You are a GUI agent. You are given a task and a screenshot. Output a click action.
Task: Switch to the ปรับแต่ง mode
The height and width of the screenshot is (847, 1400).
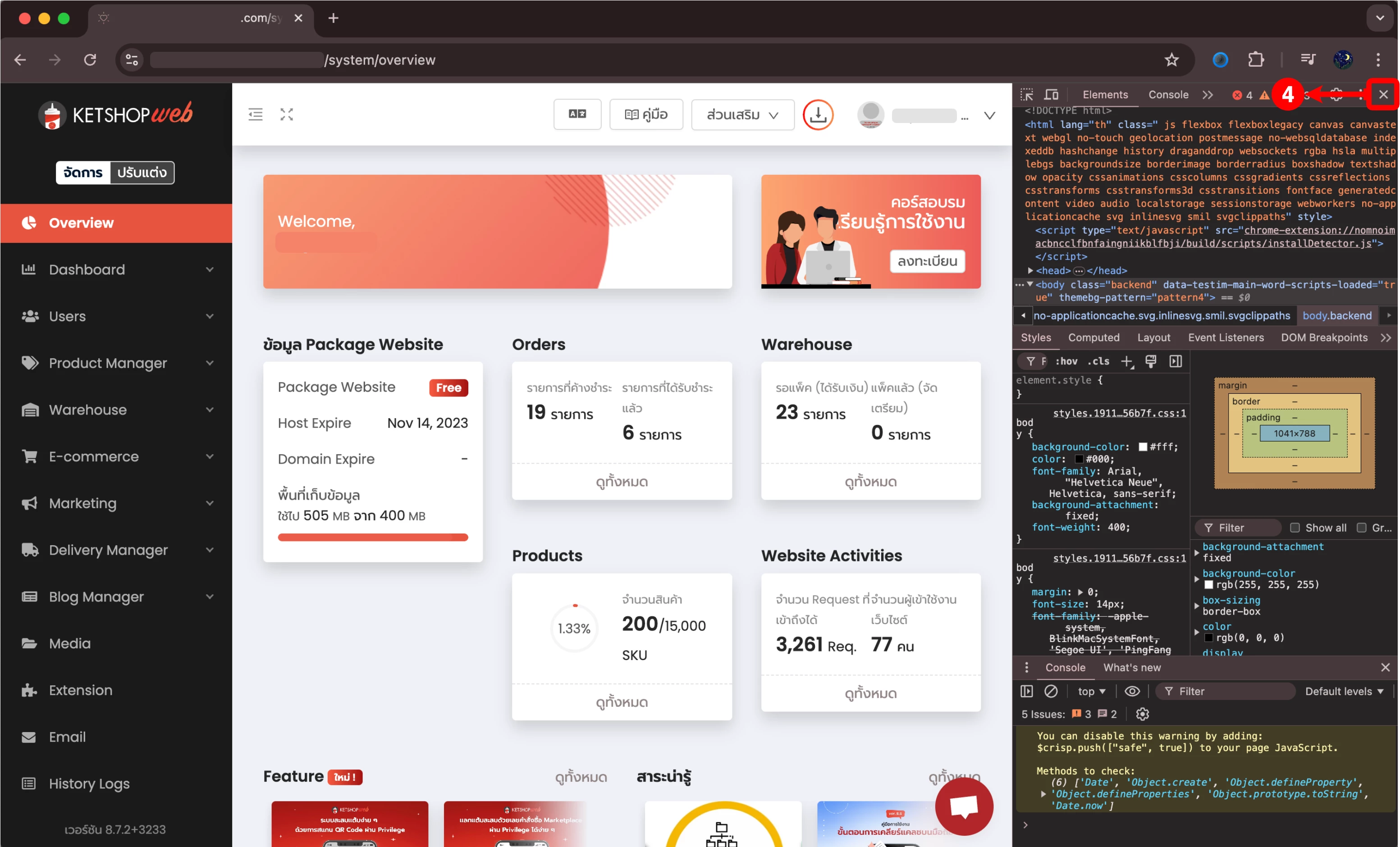[x=142, y=172]
